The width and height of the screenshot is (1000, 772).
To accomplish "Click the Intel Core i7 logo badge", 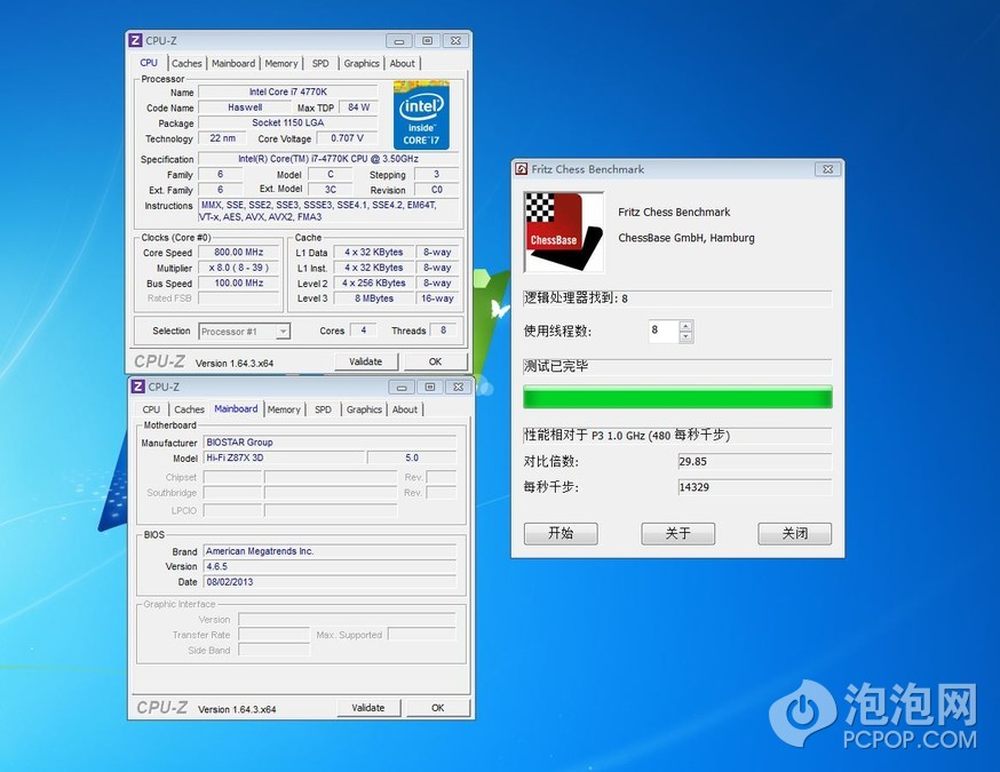I will [421, 115].
